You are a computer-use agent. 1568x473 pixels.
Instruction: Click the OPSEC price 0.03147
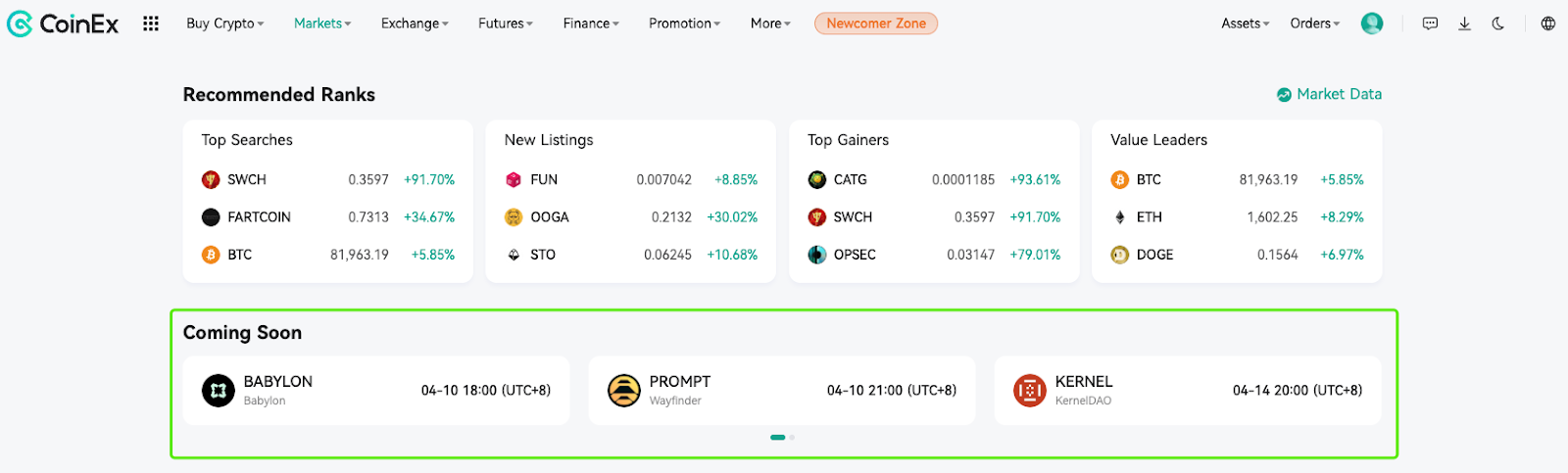pos(970,255)
